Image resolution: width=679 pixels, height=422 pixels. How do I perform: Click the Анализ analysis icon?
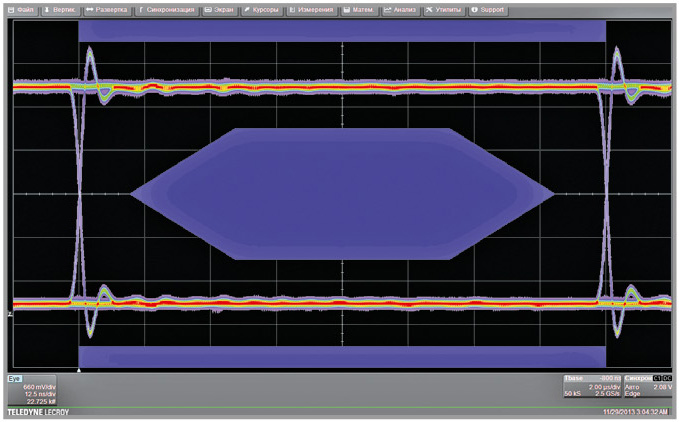pos(388,9)
